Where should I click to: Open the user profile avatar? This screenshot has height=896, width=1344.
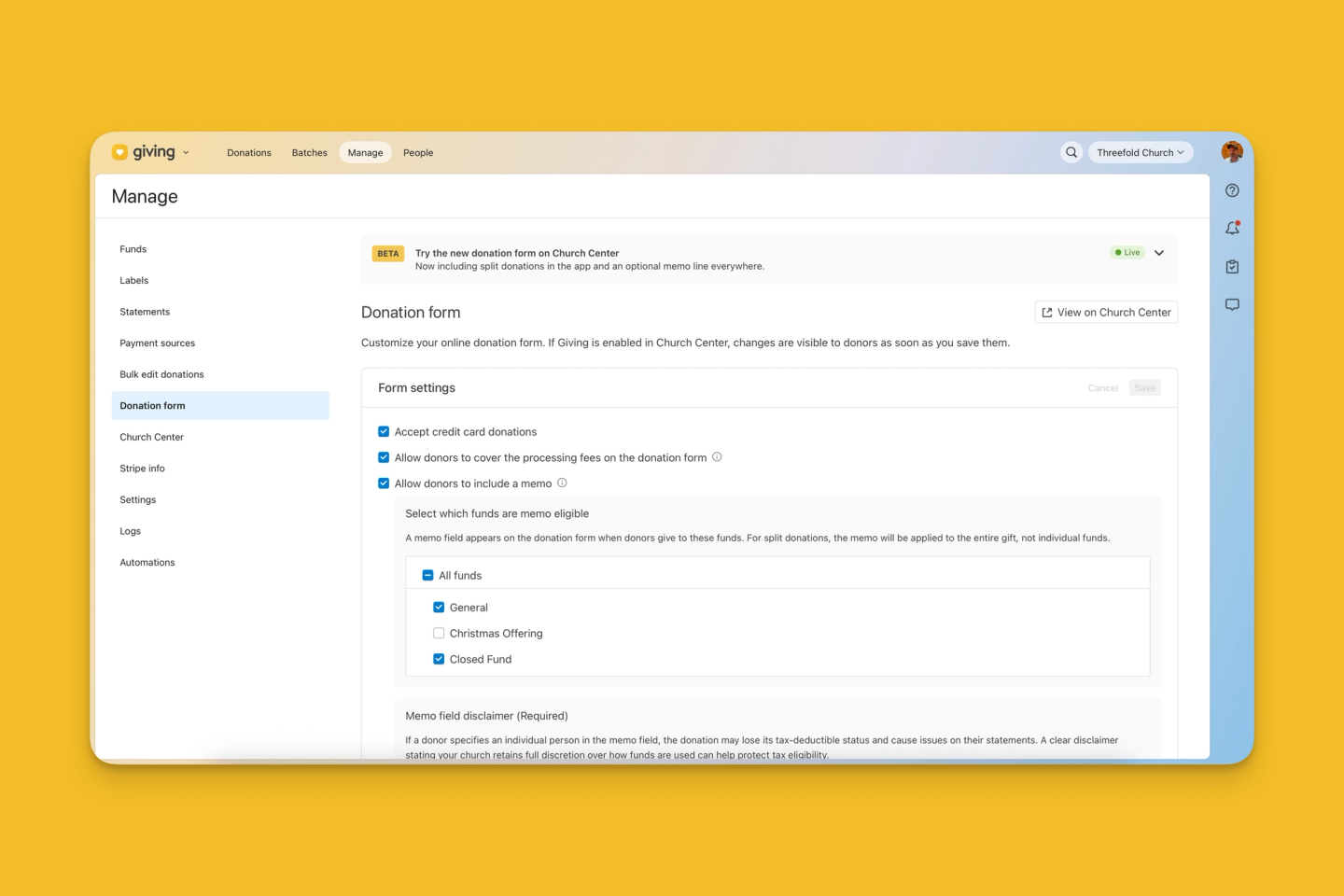tap(1232, 152)
